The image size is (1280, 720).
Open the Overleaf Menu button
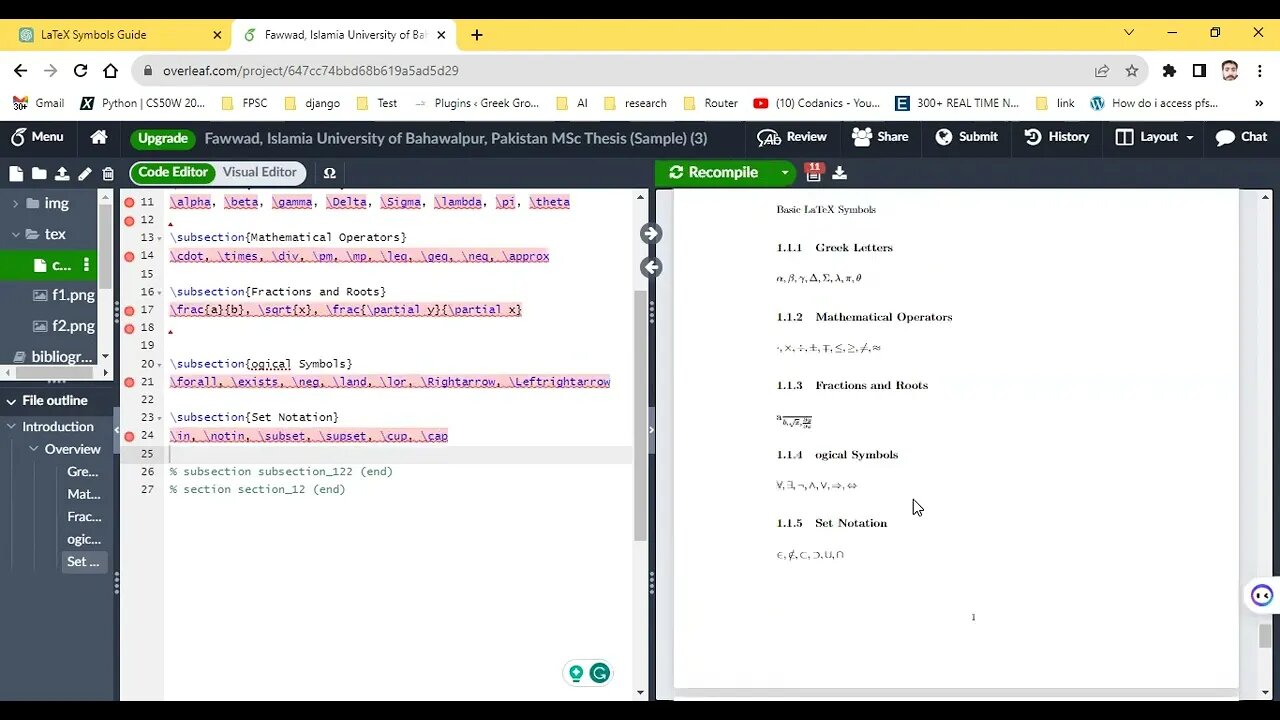tap(36, 137)
